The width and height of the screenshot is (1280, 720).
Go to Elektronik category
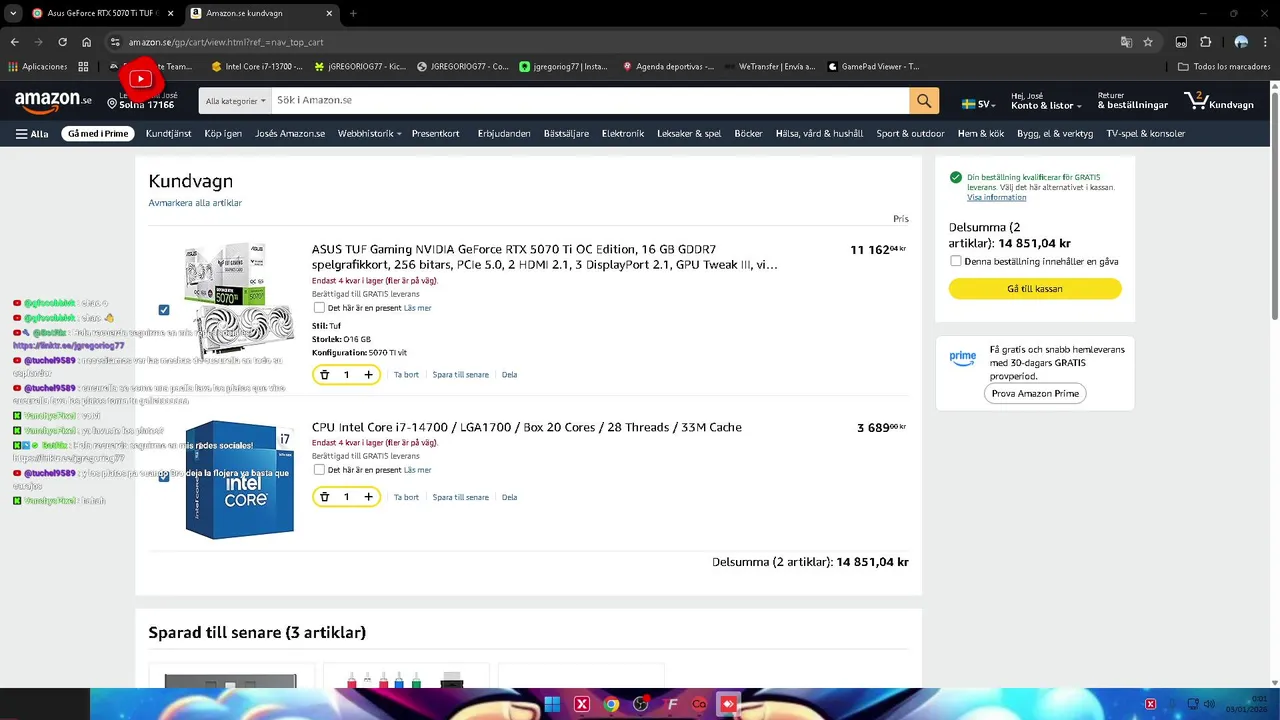[x=623, y=134]
